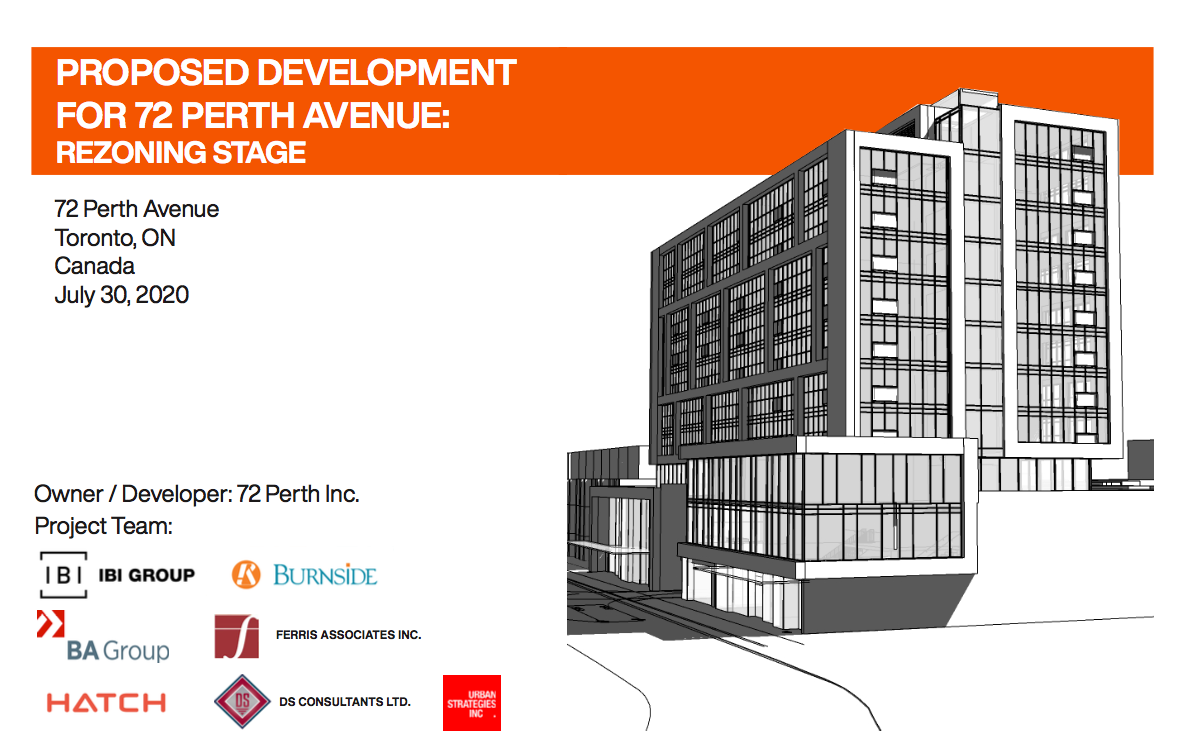Click the 'BA Group' wordmark text
The image size is (1200, 742).
tap(118, 651)
